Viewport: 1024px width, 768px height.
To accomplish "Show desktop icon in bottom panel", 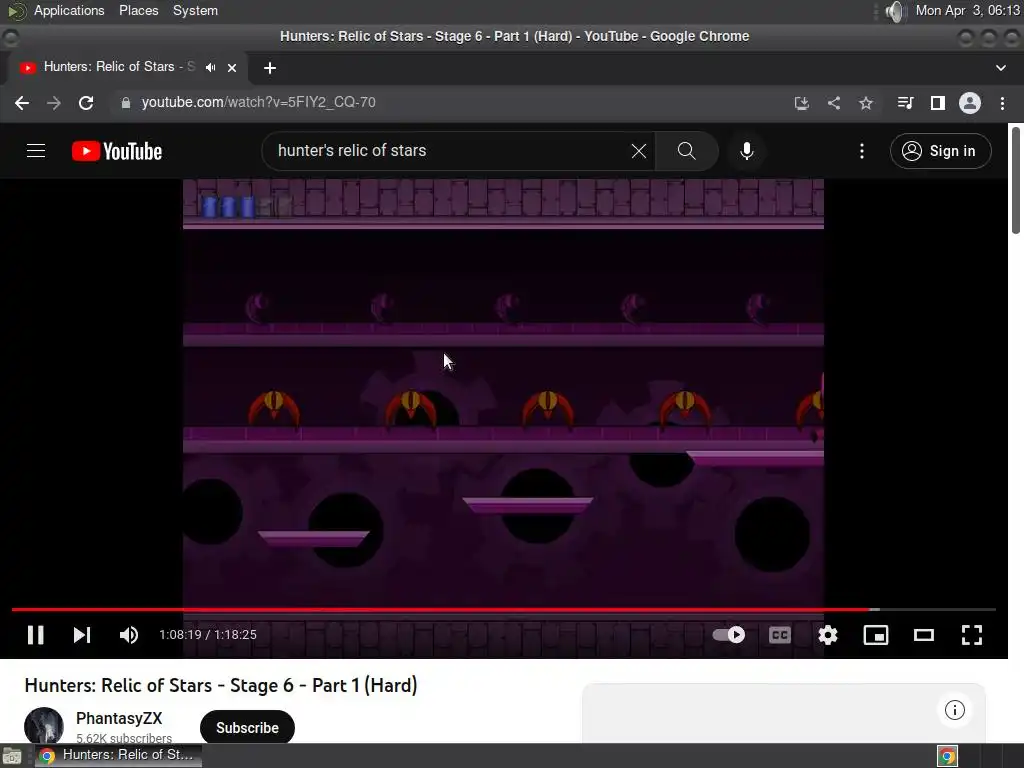I will click(12, 756).
